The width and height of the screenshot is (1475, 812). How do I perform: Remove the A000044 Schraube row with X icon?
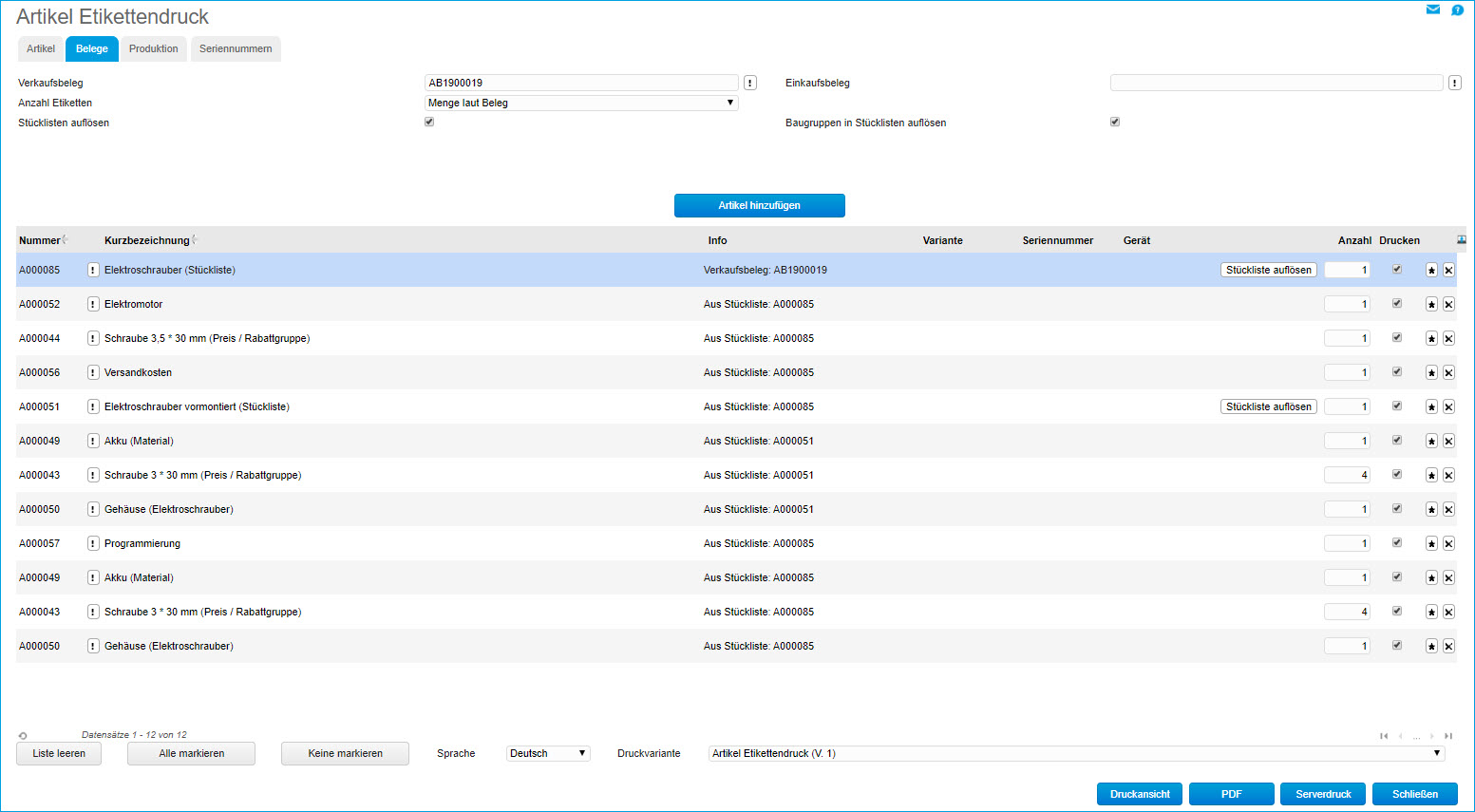pos(1448,339)
